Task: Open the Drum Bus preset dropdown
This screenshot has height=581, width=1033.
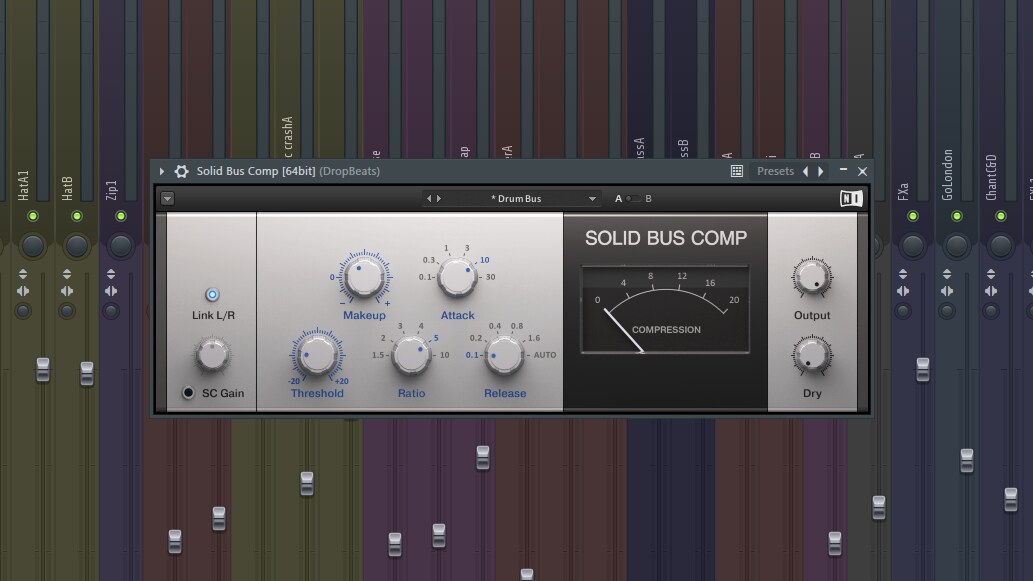Action: [x=592, y=198]
